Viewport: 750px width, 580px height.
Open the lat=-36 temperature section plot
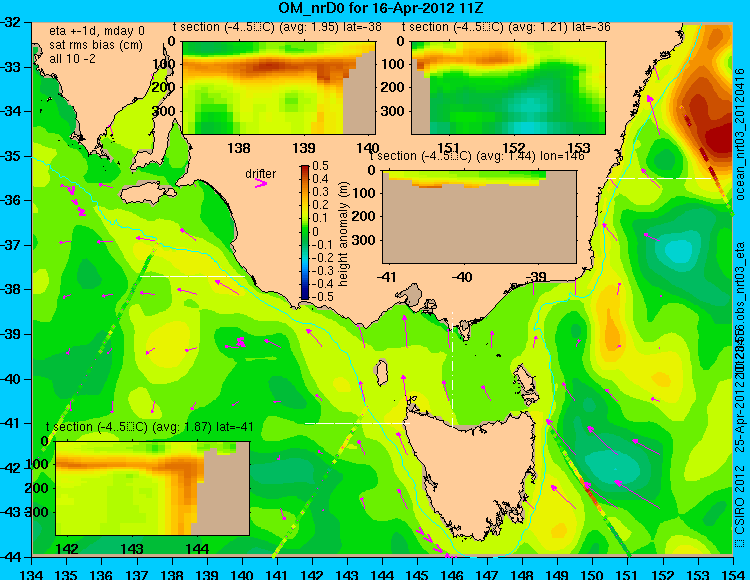tap(508, 88)
